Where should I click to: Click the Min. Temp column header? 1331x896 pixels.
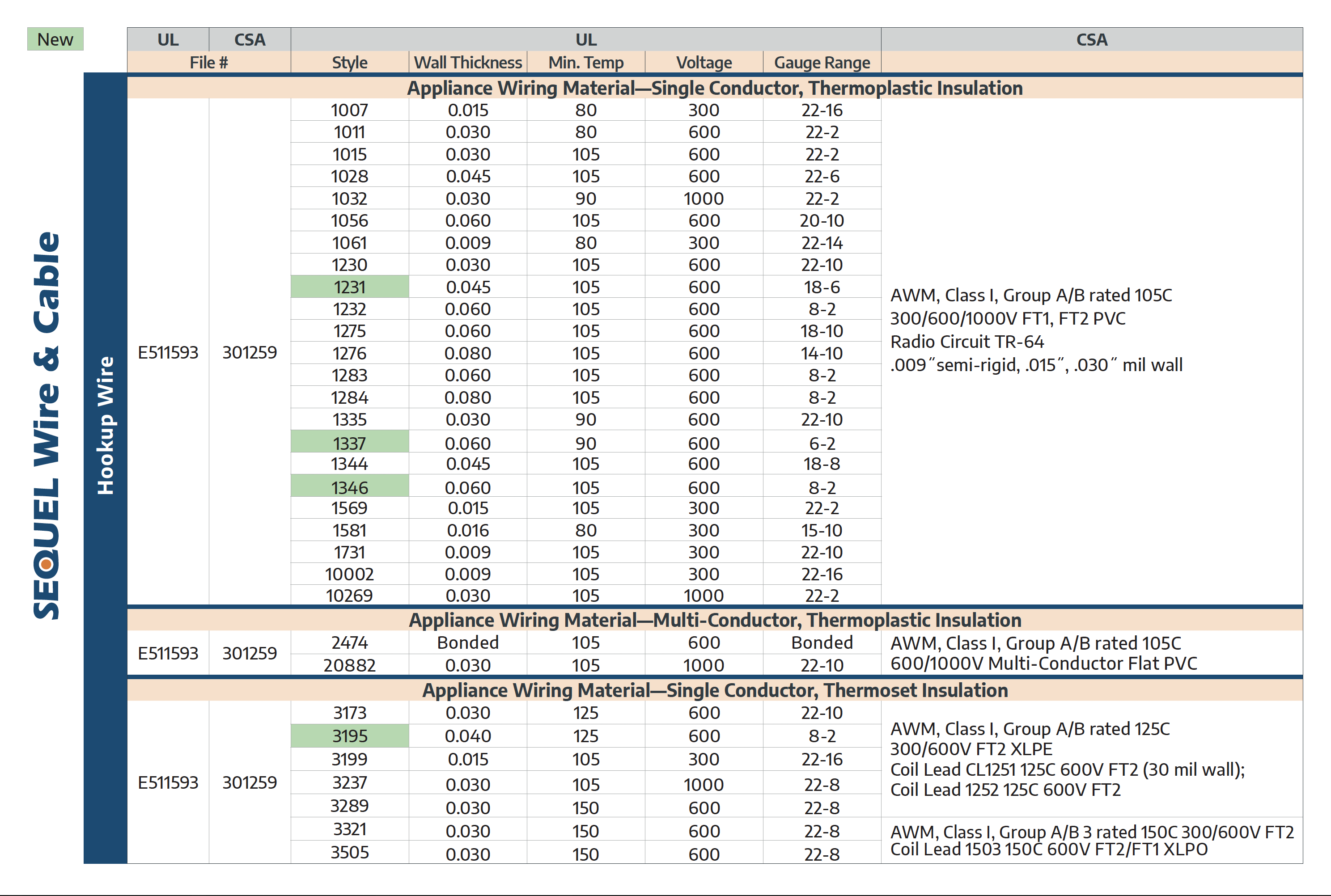point(585,62)
